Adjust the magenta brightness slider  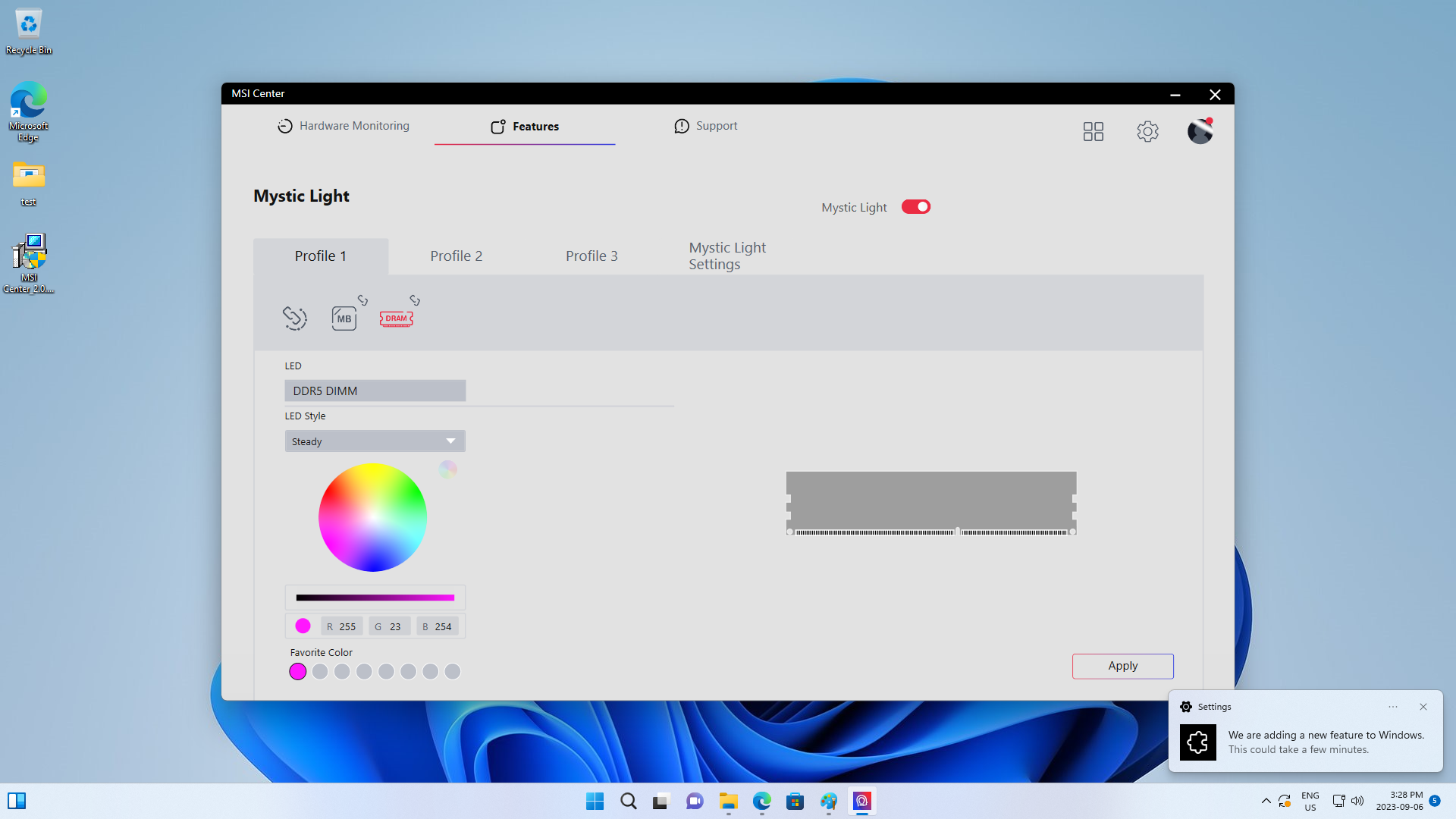(x=375, y=598)
